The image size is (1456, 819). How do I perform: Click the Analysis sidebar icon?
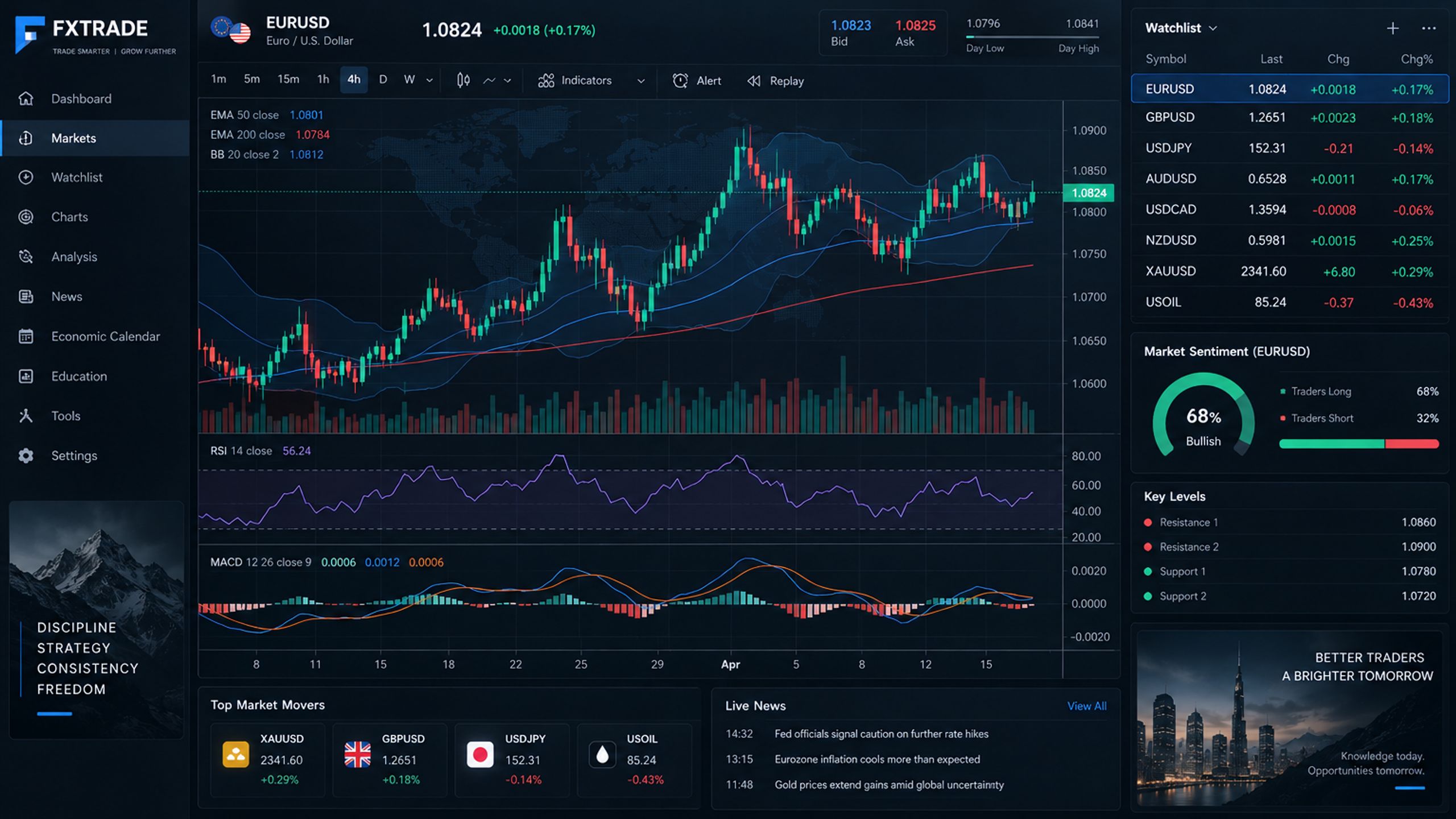pos(26,257)
